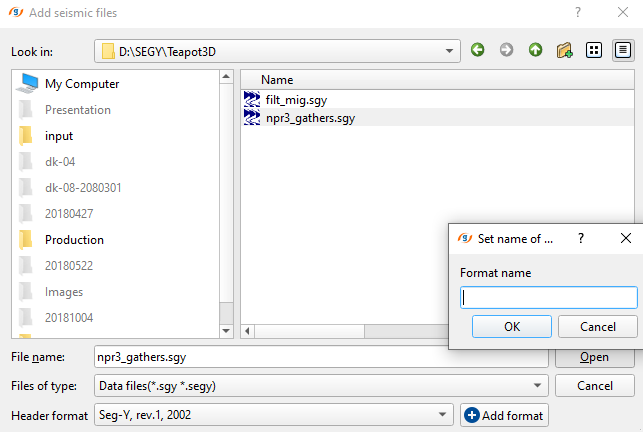Open the Production folder in sidebar

pyautogui.click(x=74, y=240)
